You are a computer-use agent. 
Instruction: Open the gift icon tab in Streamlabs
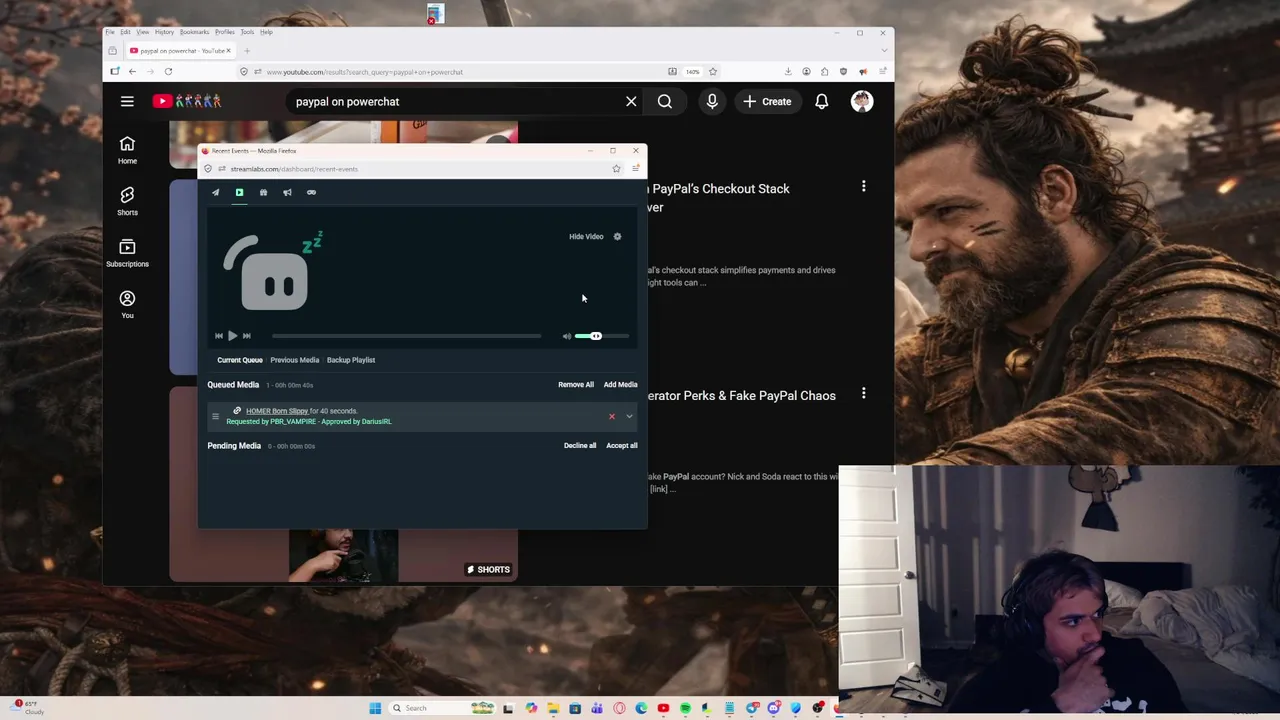coord(263,192)
